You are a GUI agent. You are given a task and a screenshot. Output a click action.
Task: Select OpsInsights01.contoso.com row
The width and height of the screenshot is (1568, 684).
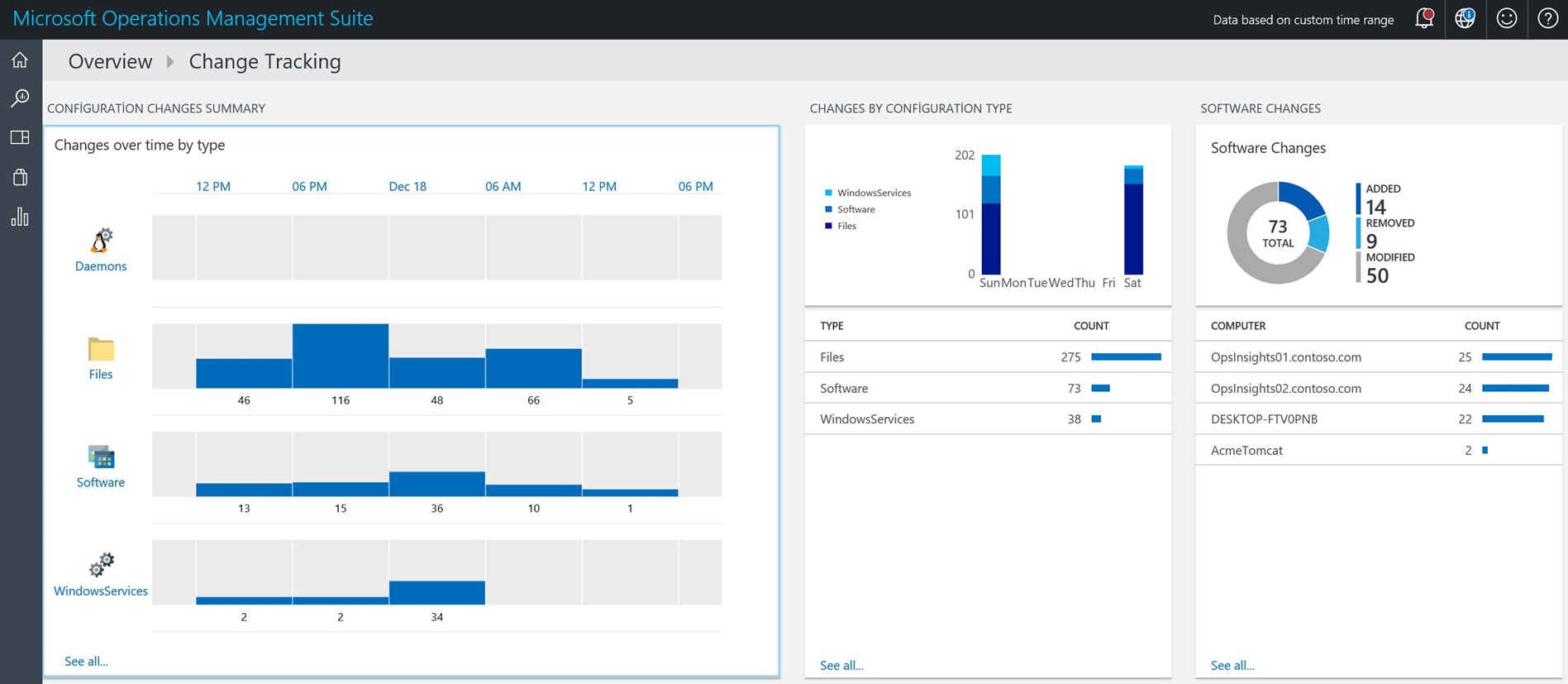tap(1378, 357)
